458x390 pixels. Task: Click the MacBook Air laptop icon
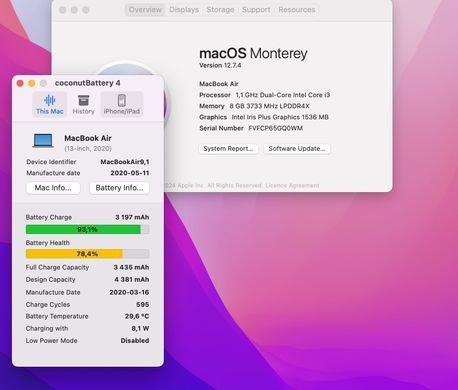[43, 141]
